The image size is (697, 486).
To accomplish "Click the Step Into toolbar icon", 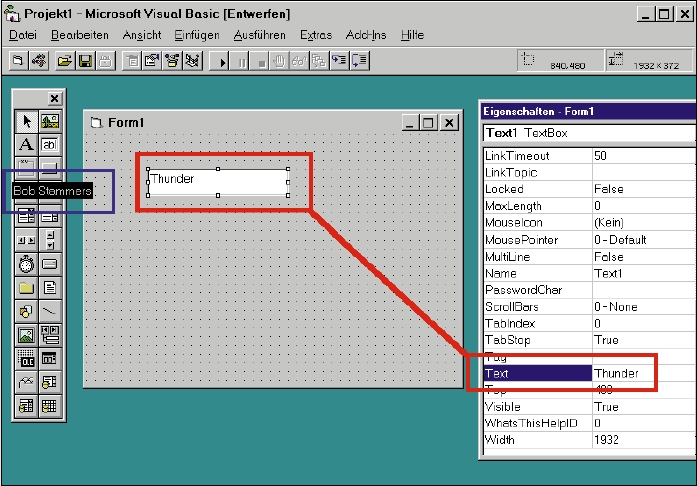I will (x=339, y=60).
